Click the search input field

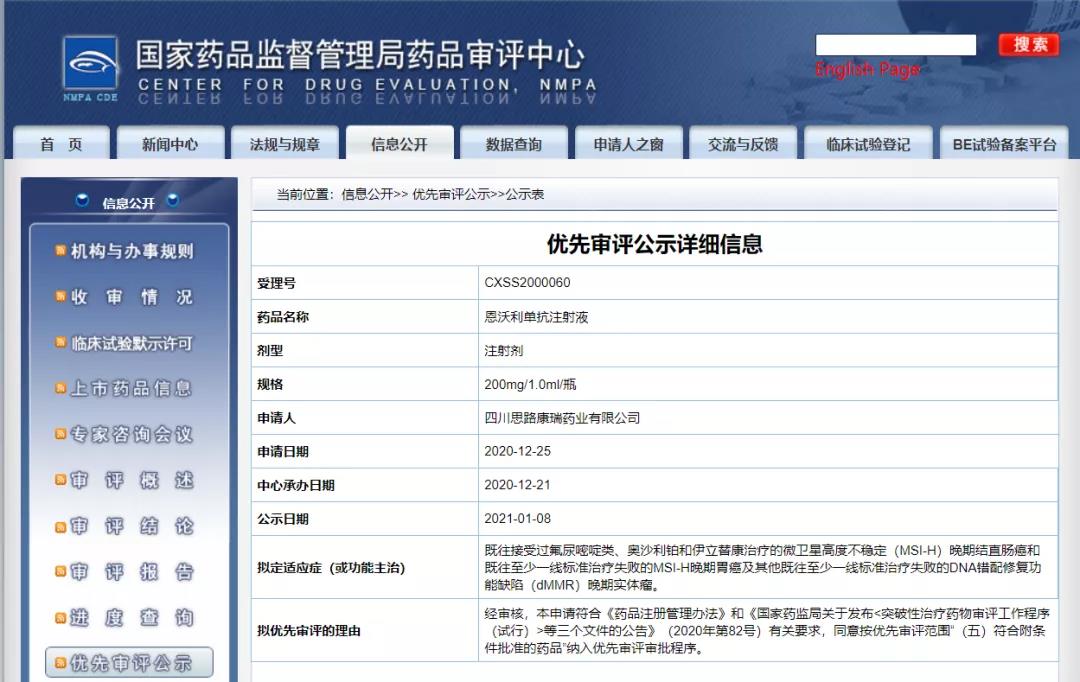pos(895,45)
